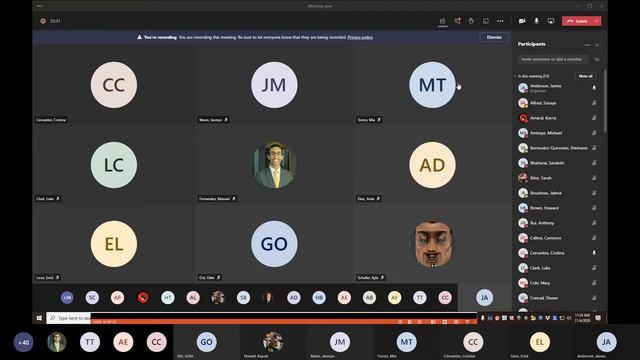The width and height of the screenshot is (640, 360).
Task: Select Amaral, Kierra in participants list
Action: point(557,118)
